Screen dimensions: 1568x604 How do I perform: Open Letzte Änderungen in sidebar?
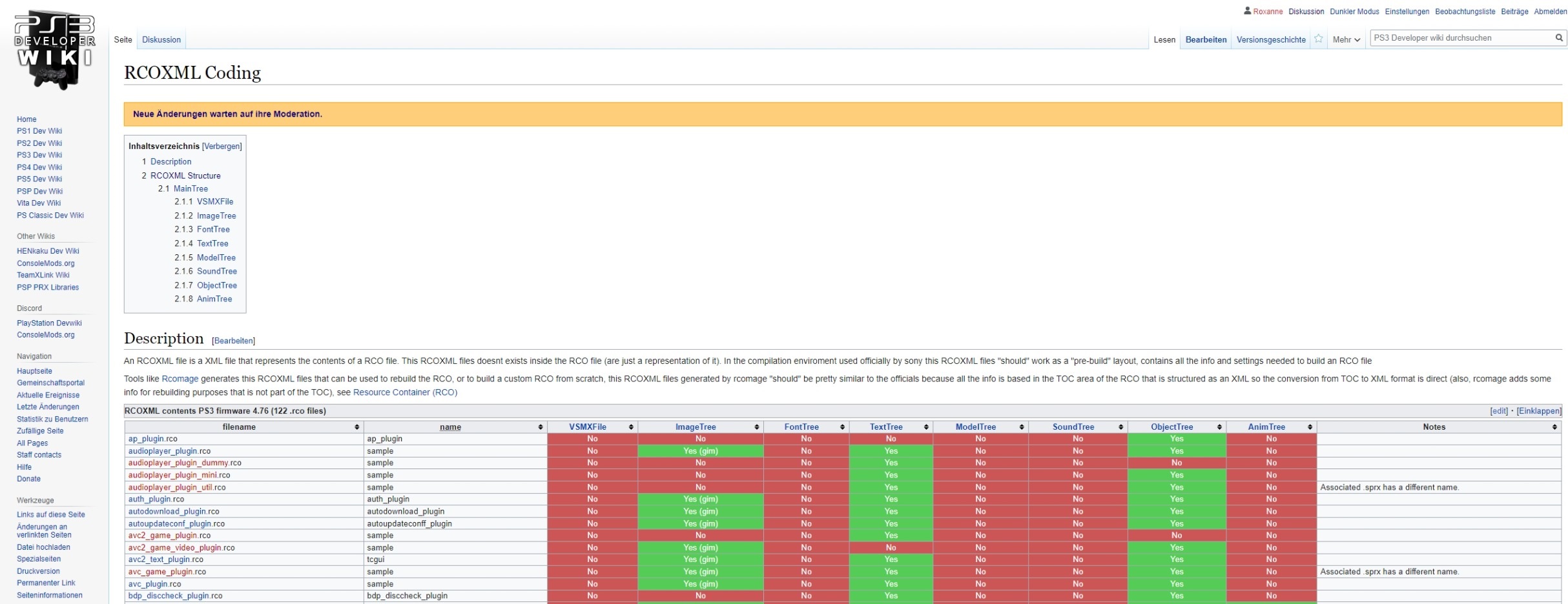48,407
